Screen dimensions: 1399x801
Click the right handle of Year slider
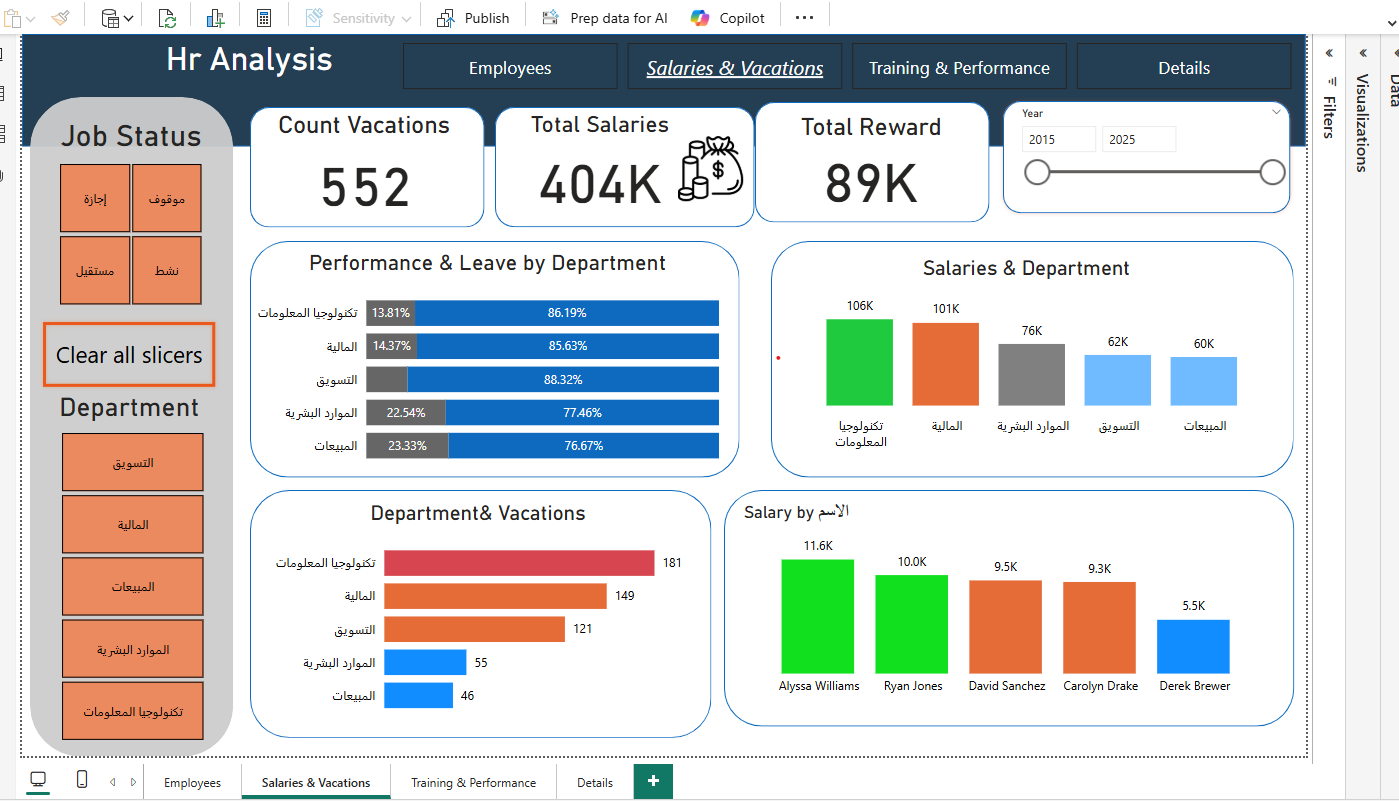[1272, 173]
